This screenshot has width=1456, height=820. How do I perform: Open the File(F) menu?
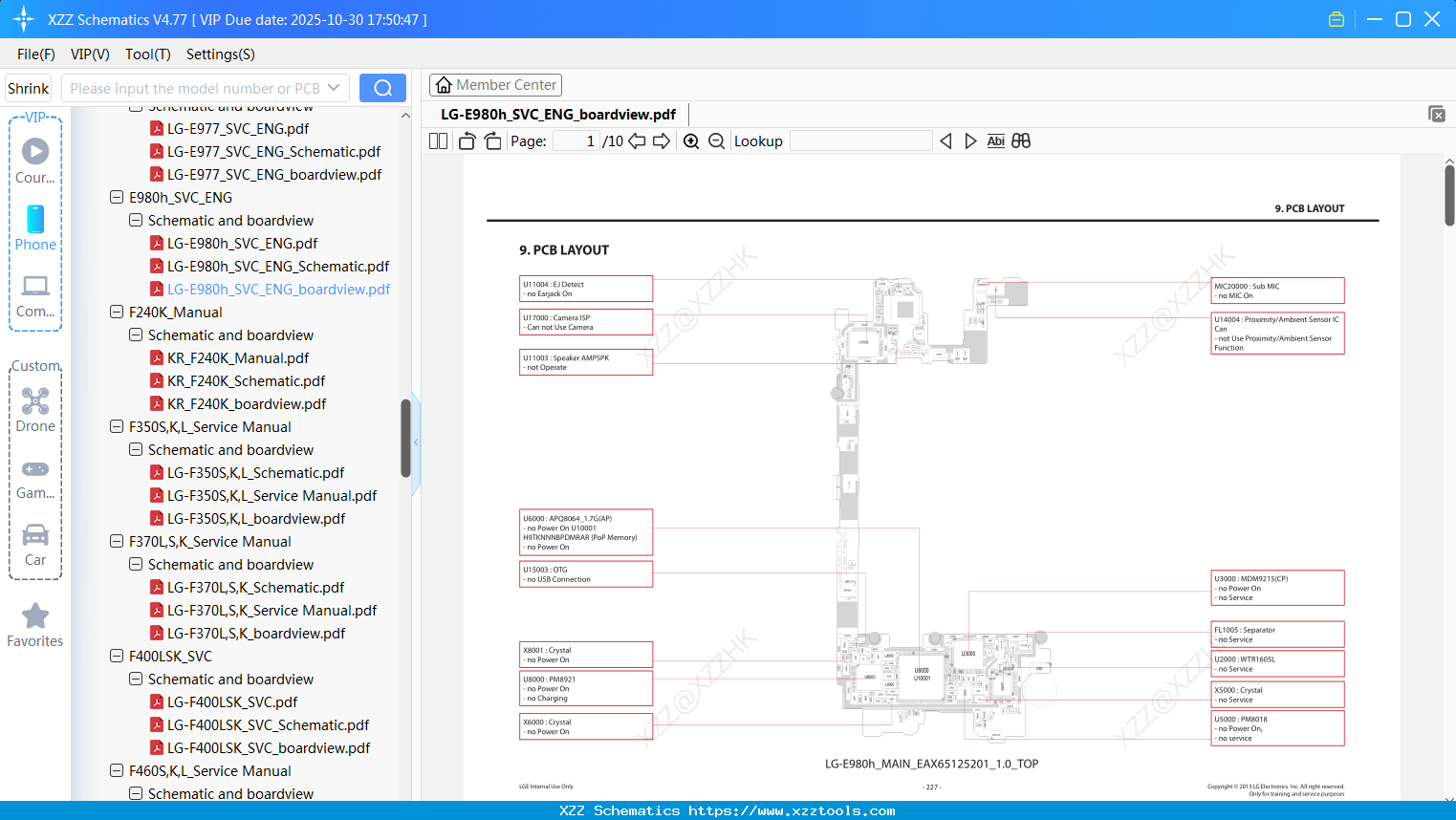click(36, 54)
